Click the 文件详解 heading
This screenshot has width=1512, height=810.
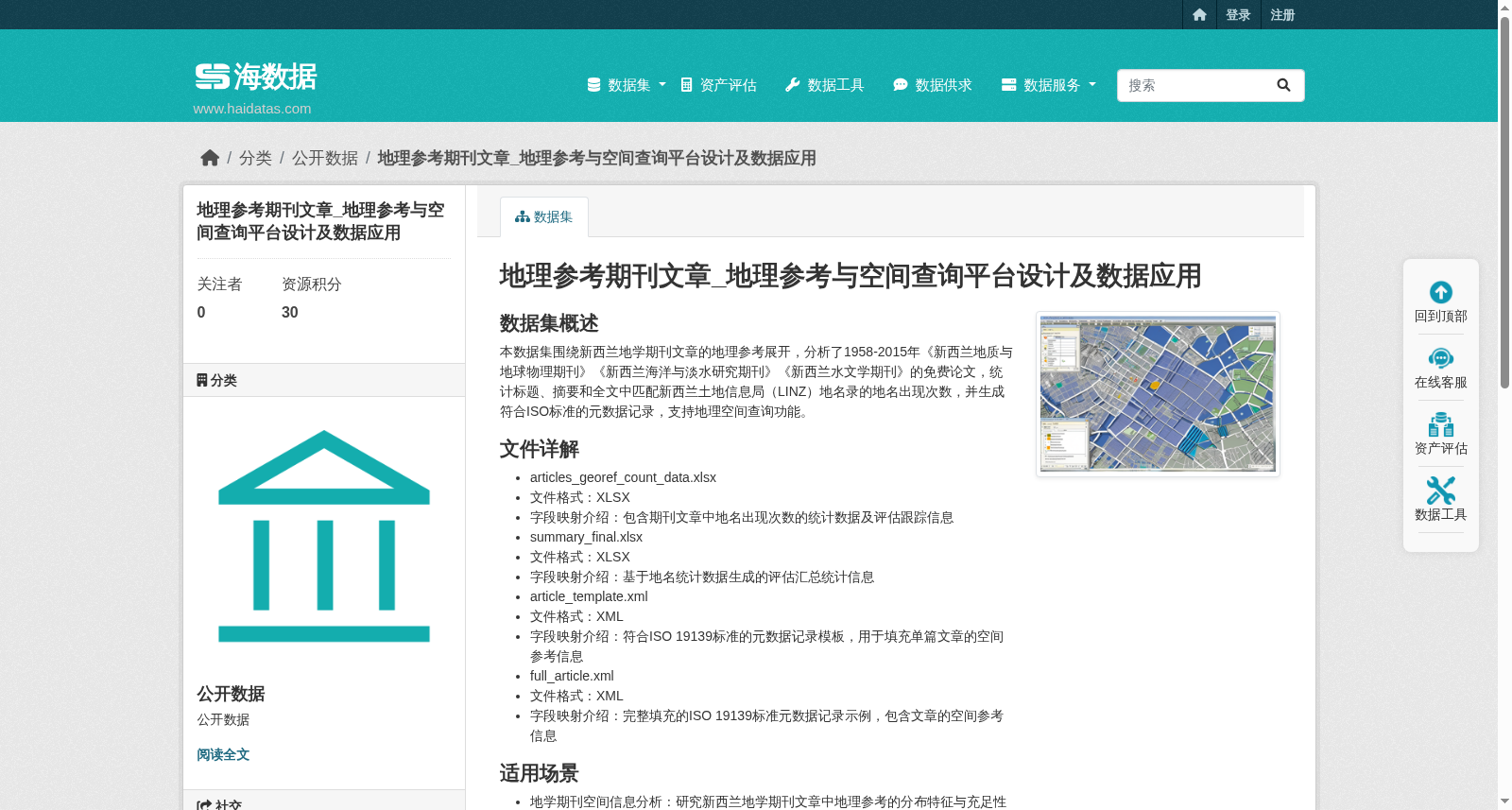pyautogui.click(x=540, y=449)
